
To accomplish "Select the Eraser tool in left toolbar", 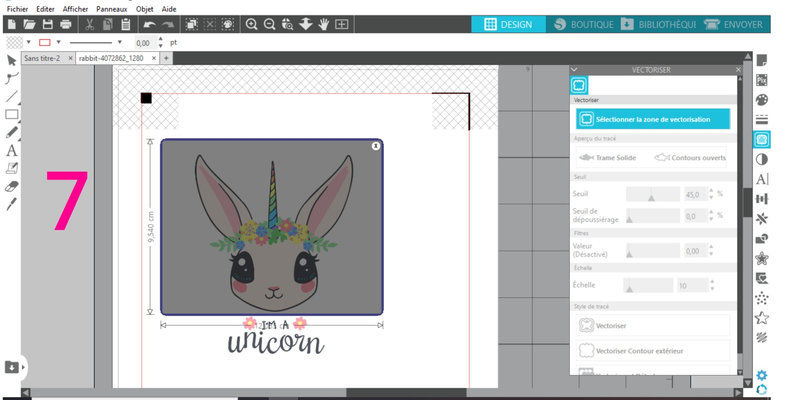I will pyautogui.click(x=12, y=186).
